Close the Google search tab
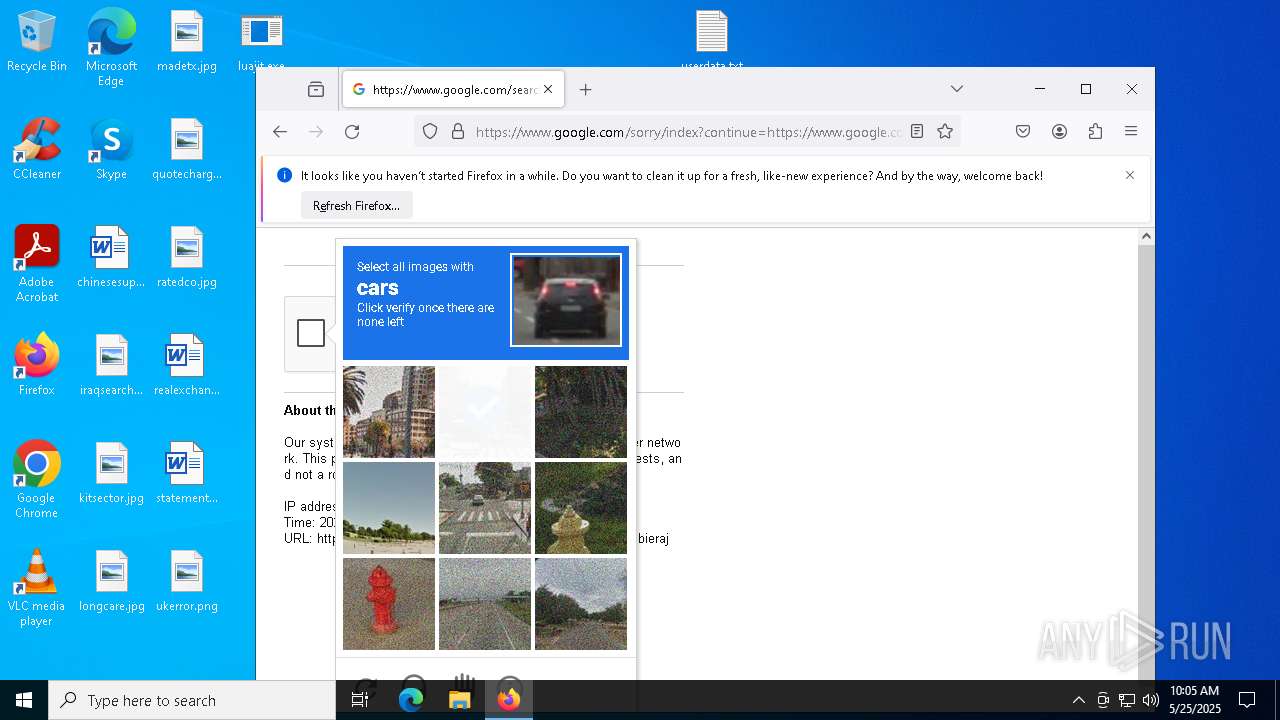The image size is (1280, 720). pyautogui.click(x=548, y=89)
